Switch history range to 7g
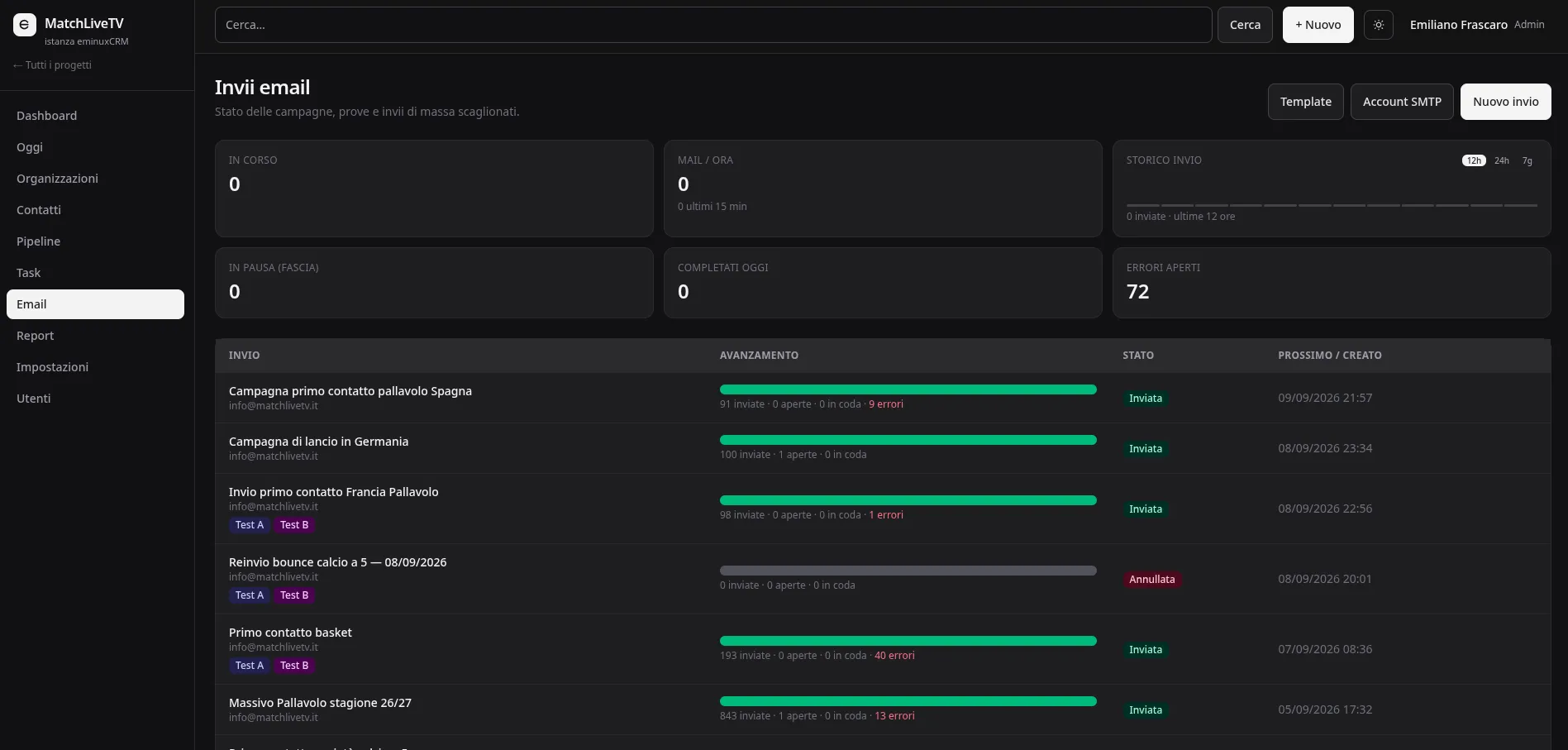 point(1527,160)
